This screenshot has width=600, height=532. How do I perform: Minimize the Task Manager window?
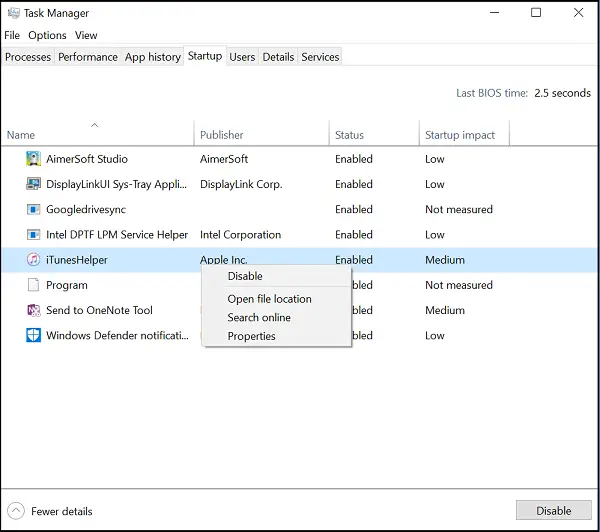pos(494,13)
